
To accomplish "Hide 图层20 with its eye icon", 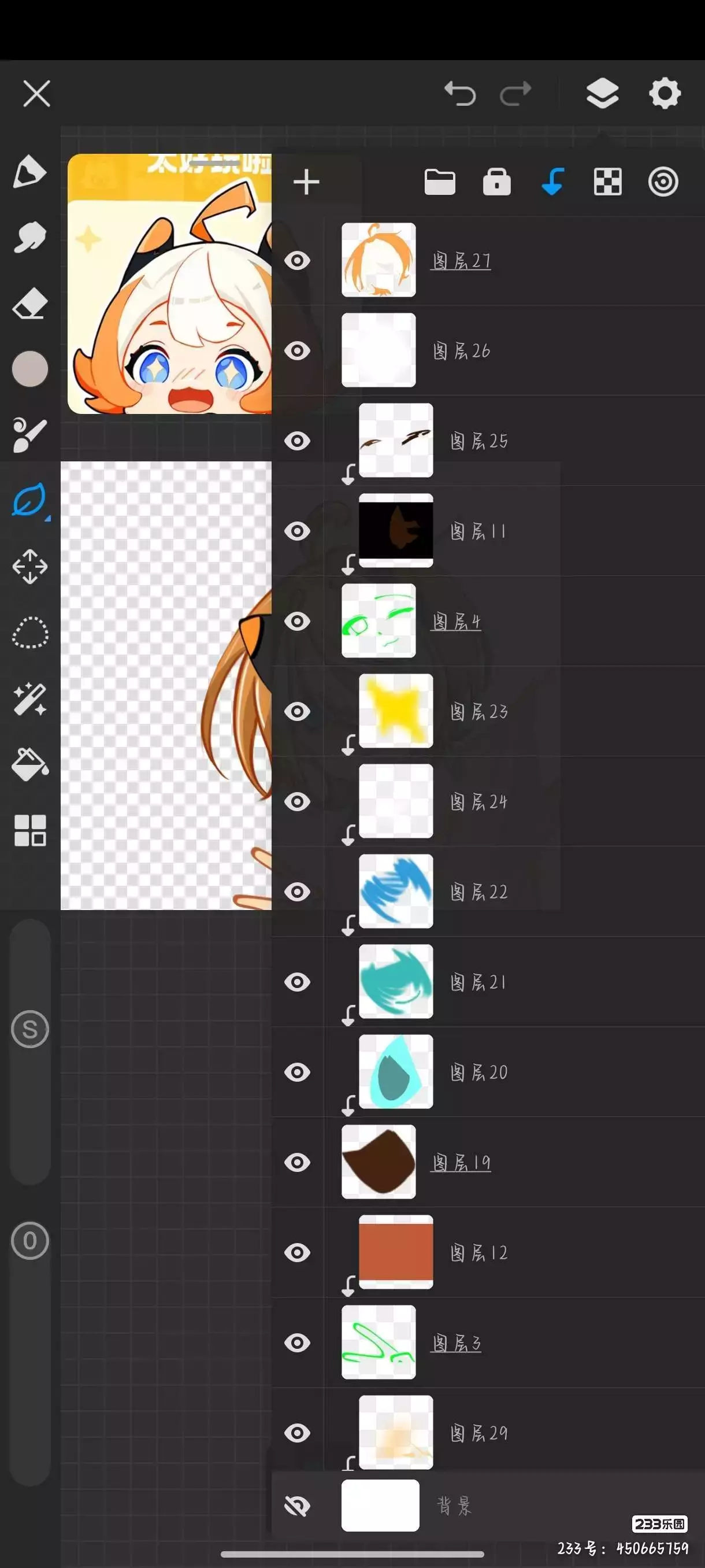I will coord(298,1072).
